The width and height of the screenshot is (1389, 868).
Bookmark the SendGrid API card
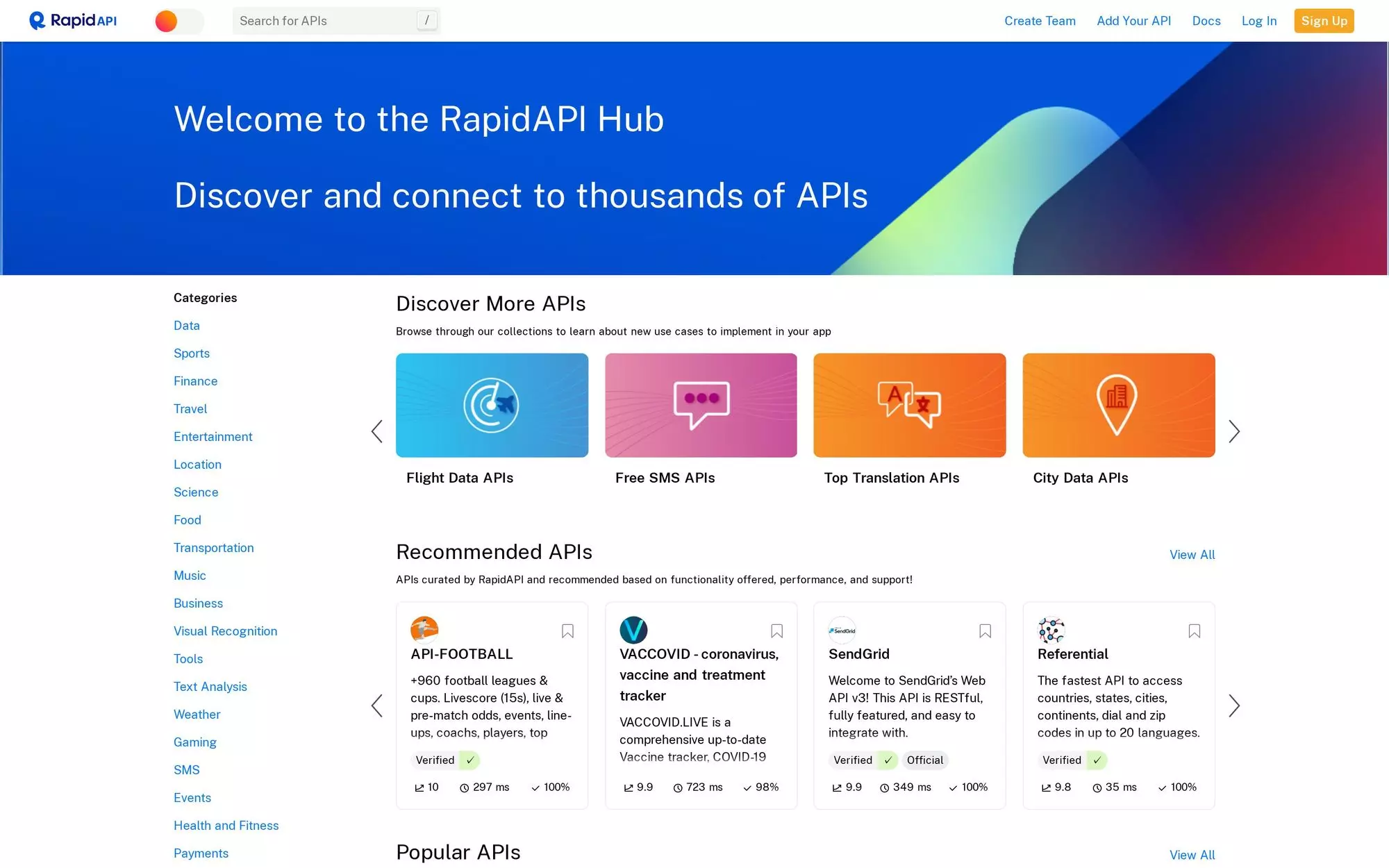[985, 631]
